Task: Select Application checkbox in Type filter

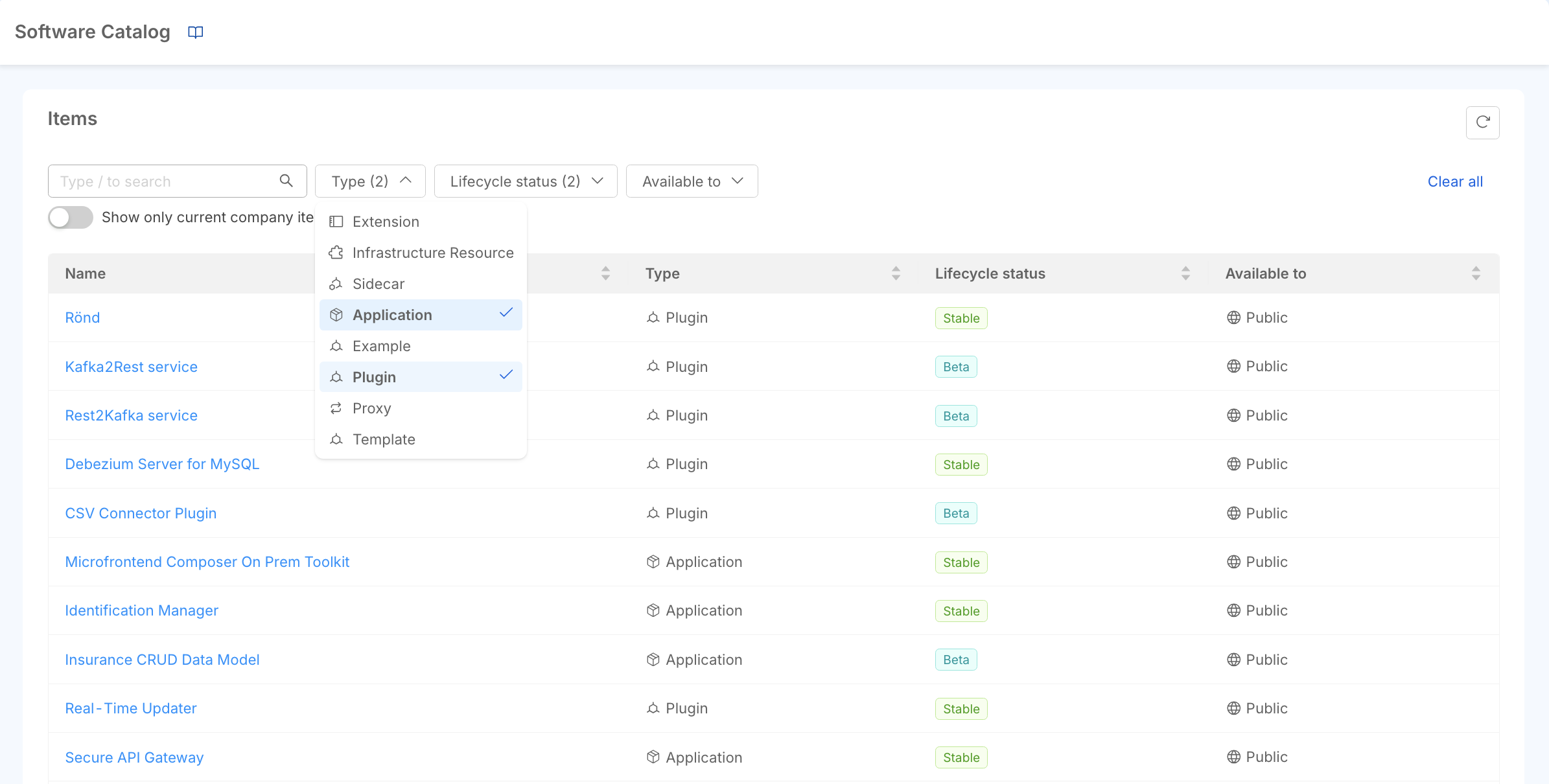Action: (x=420, y=314)
